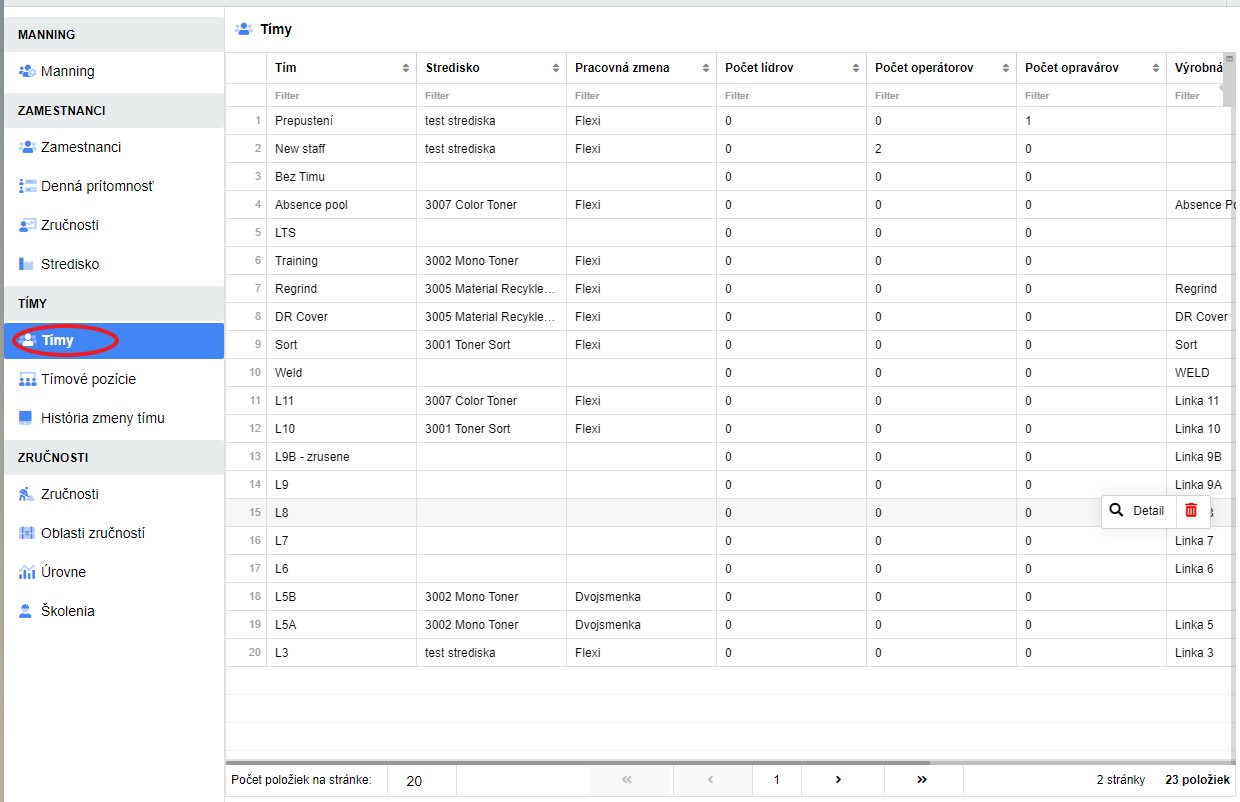
Task: Jump to the last page button
Action: click(x=921, y=780)
